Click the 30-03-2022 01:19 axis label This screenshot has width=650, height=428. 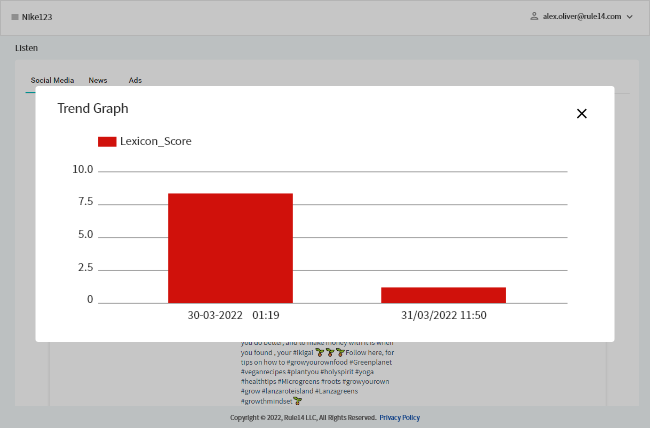tap(233, 315)
